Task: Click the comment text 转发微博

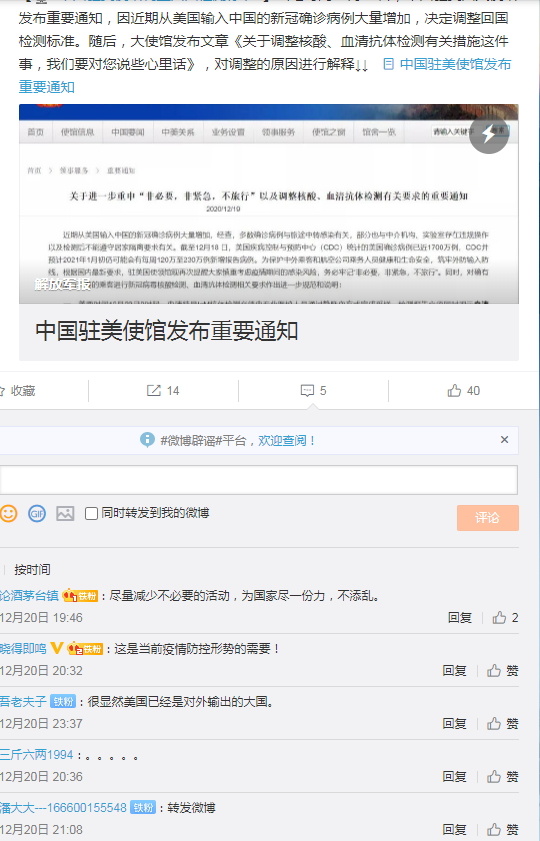Action: [191, 808]
